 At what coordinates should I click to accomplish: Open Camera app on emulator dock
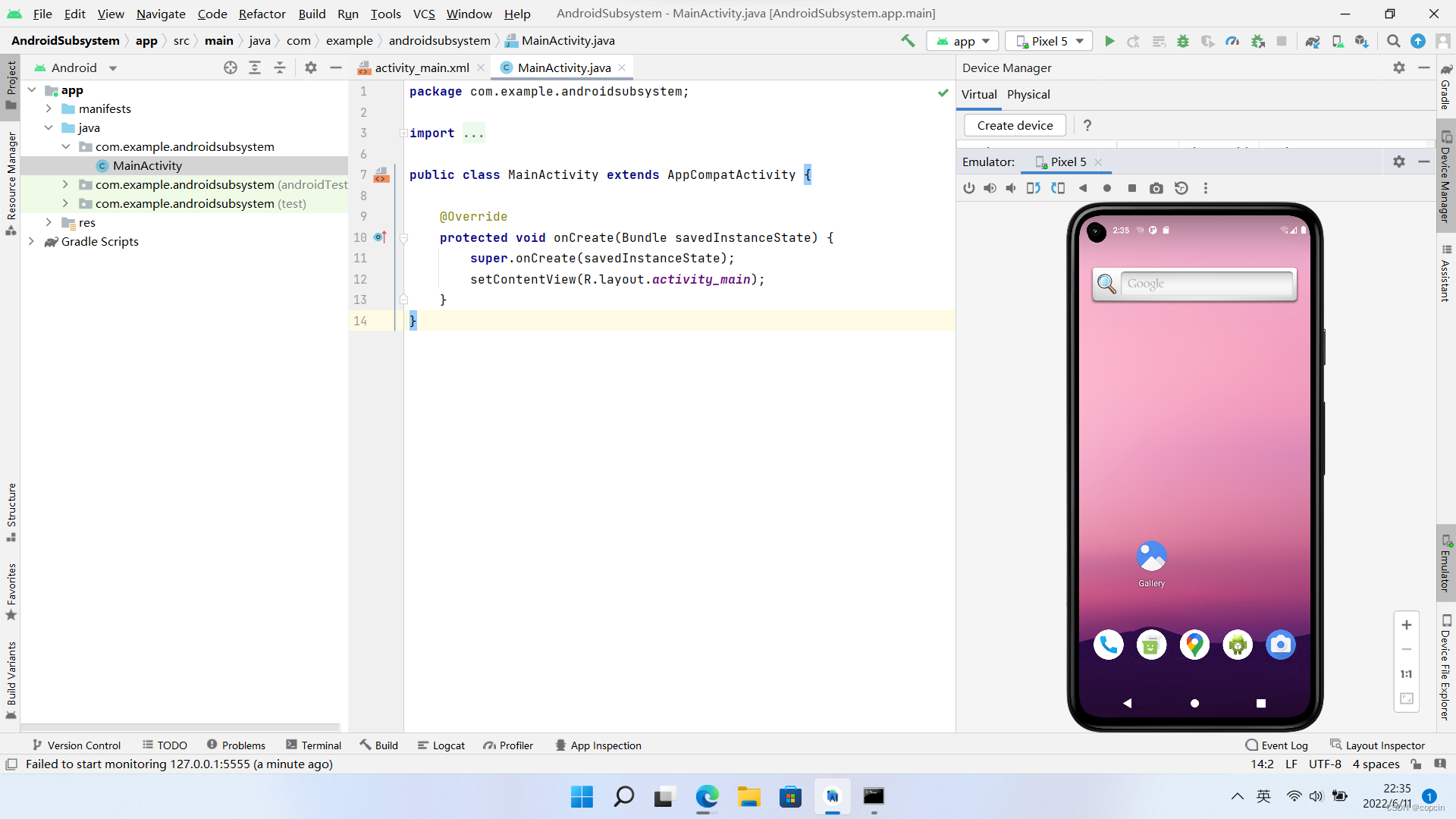pyautogui.click(x=1281, y=645)
